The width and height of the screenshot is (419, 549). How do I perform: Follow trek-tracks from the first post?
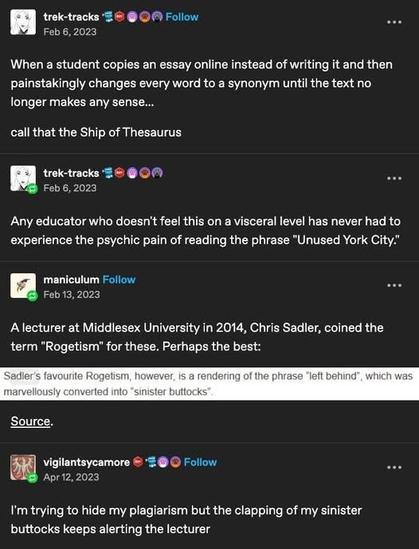click(182, 17)
